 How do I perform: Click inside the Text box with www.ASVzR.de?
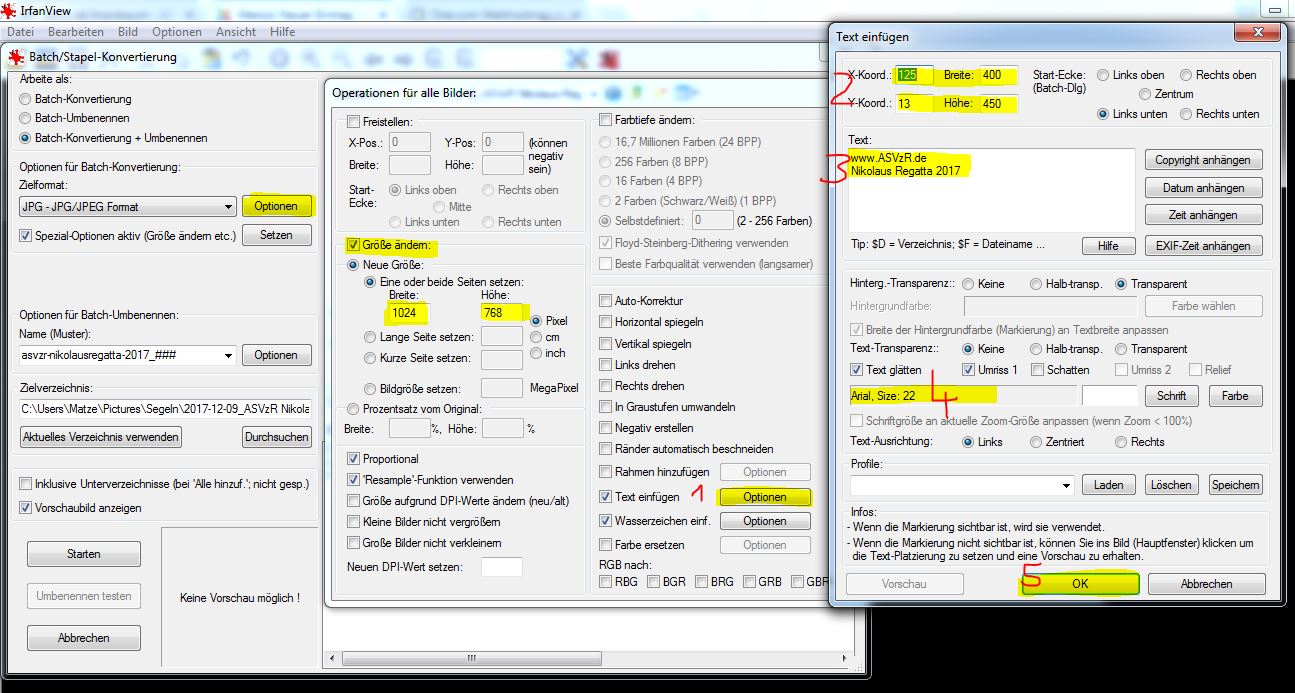(991, 190)
